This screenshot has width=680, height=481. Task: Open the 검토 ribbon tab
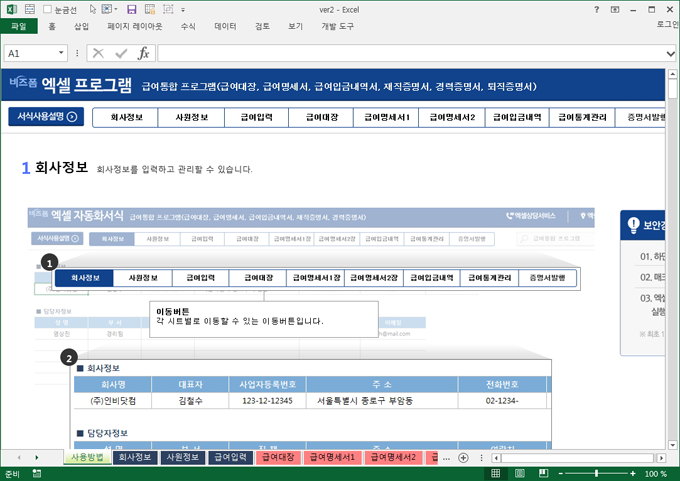pyautogui.click(x=262, y=26)
